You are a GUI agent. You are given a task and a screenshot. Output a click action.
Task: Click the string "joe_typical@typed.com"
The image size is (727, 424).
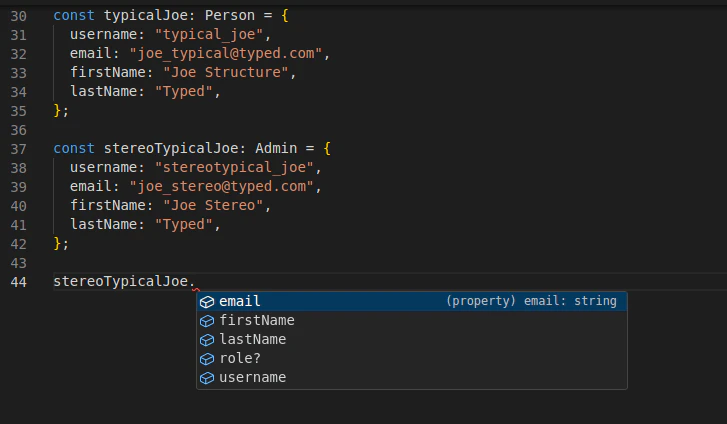pos(226,54)
